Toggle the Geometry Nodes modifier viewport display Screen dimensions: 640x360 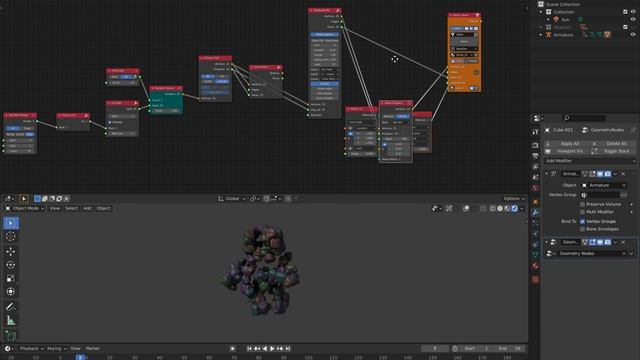tap(600, 242)
